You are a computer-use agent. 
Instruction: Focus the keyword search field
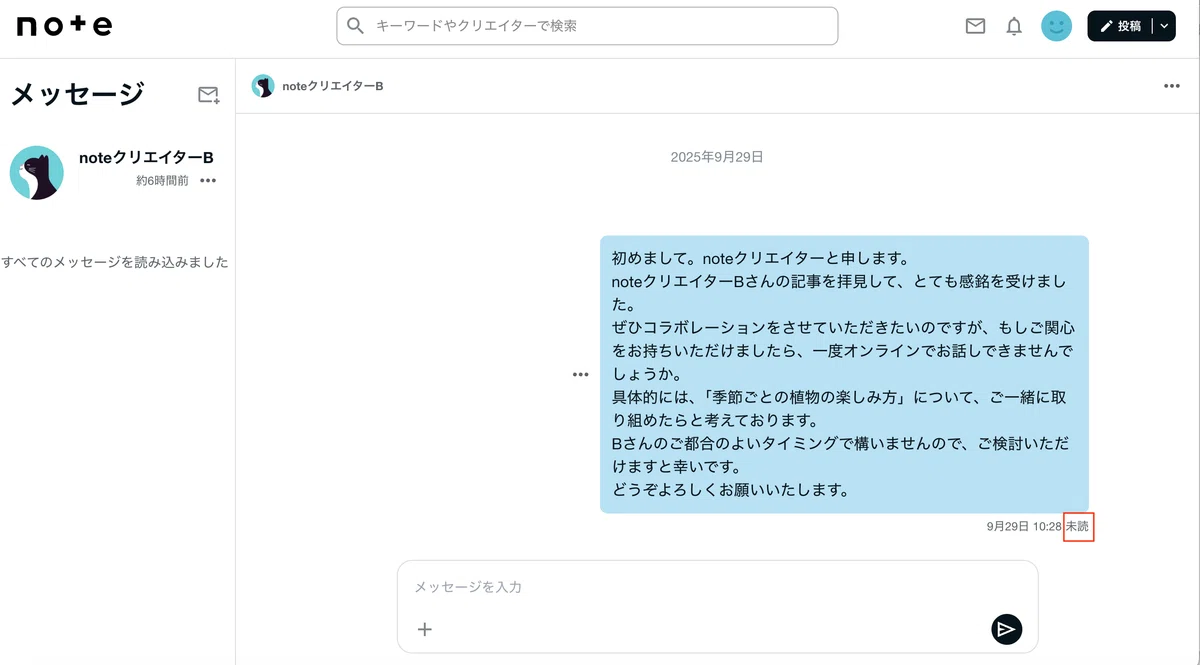tap(587, 26)
